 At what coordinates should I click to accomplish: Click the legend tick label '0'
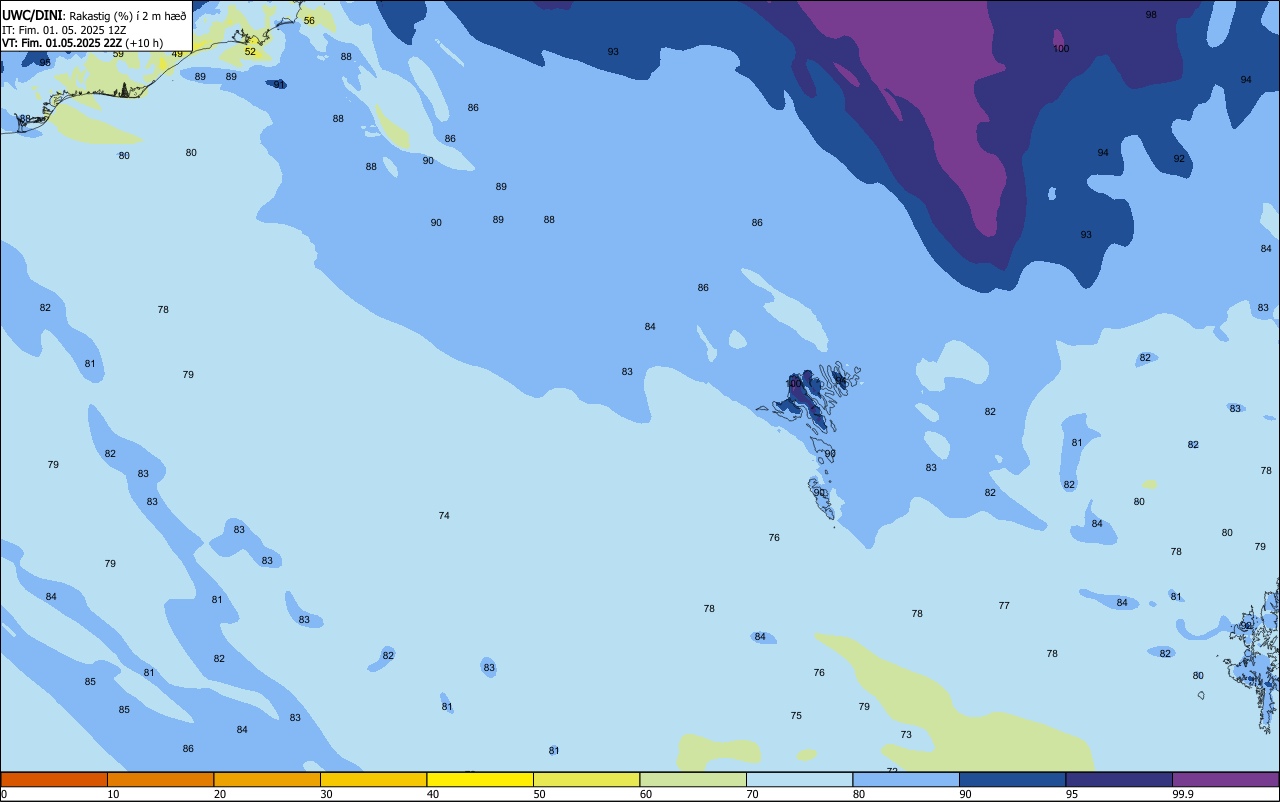4,794
